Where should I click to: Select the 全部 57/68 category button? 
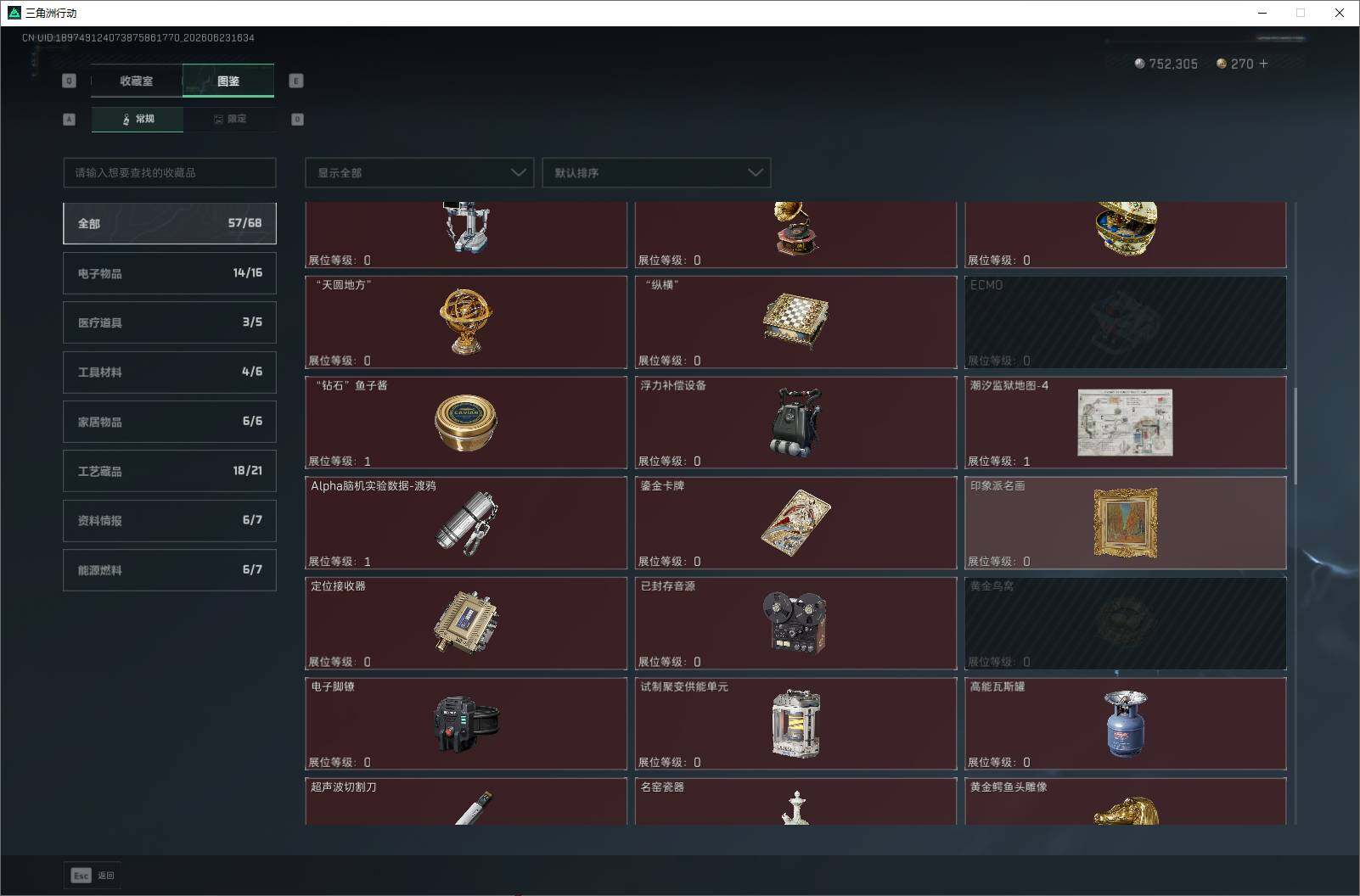170,223
